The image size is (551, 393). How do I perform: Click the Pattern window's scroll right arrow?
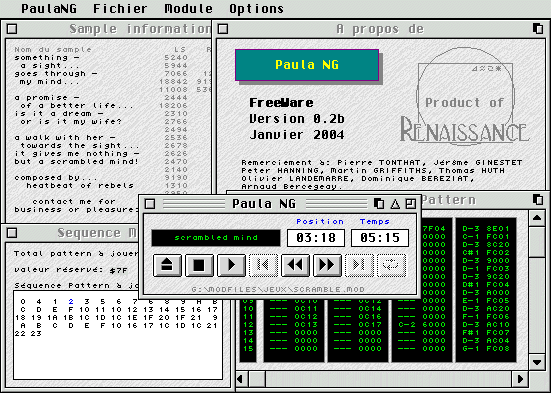tap(521, 379)
